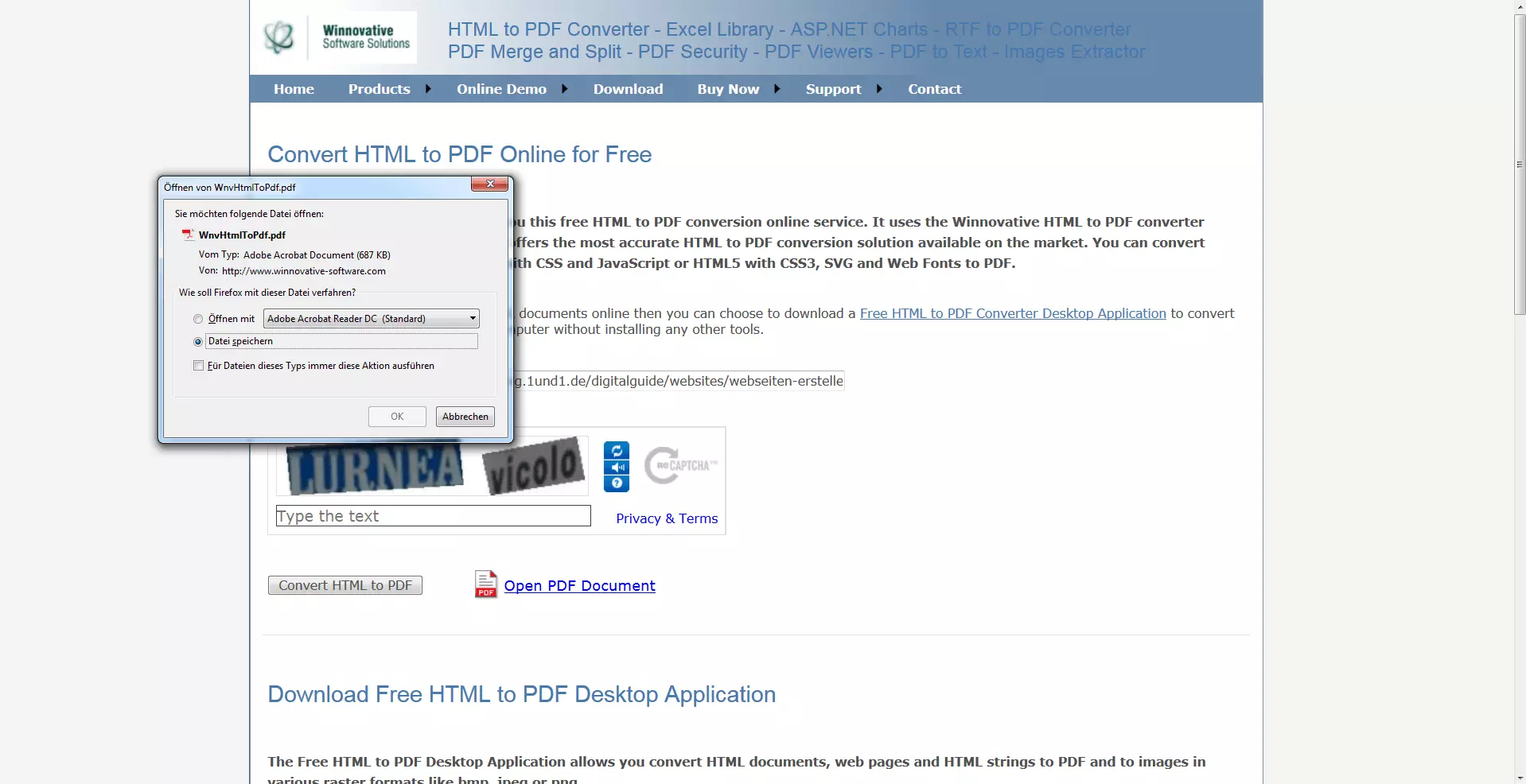1526x784 pixels.
Task: Cancel download via Abbrechen button
Action: click(x=465, y=417)
